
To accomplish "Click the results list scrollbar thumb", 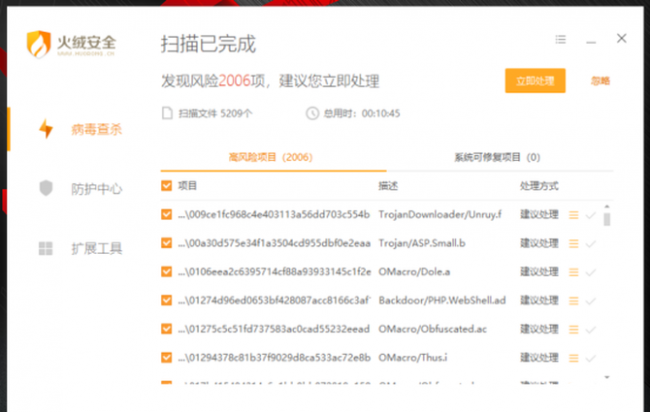I will coord(607,219).
